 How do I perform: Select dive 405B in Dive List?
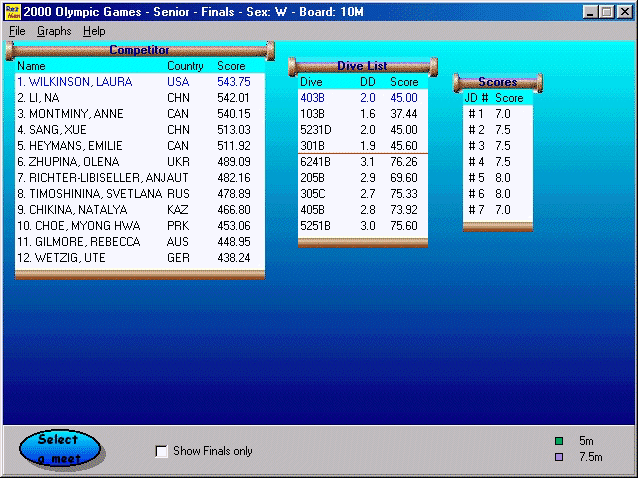coord(363,210)
